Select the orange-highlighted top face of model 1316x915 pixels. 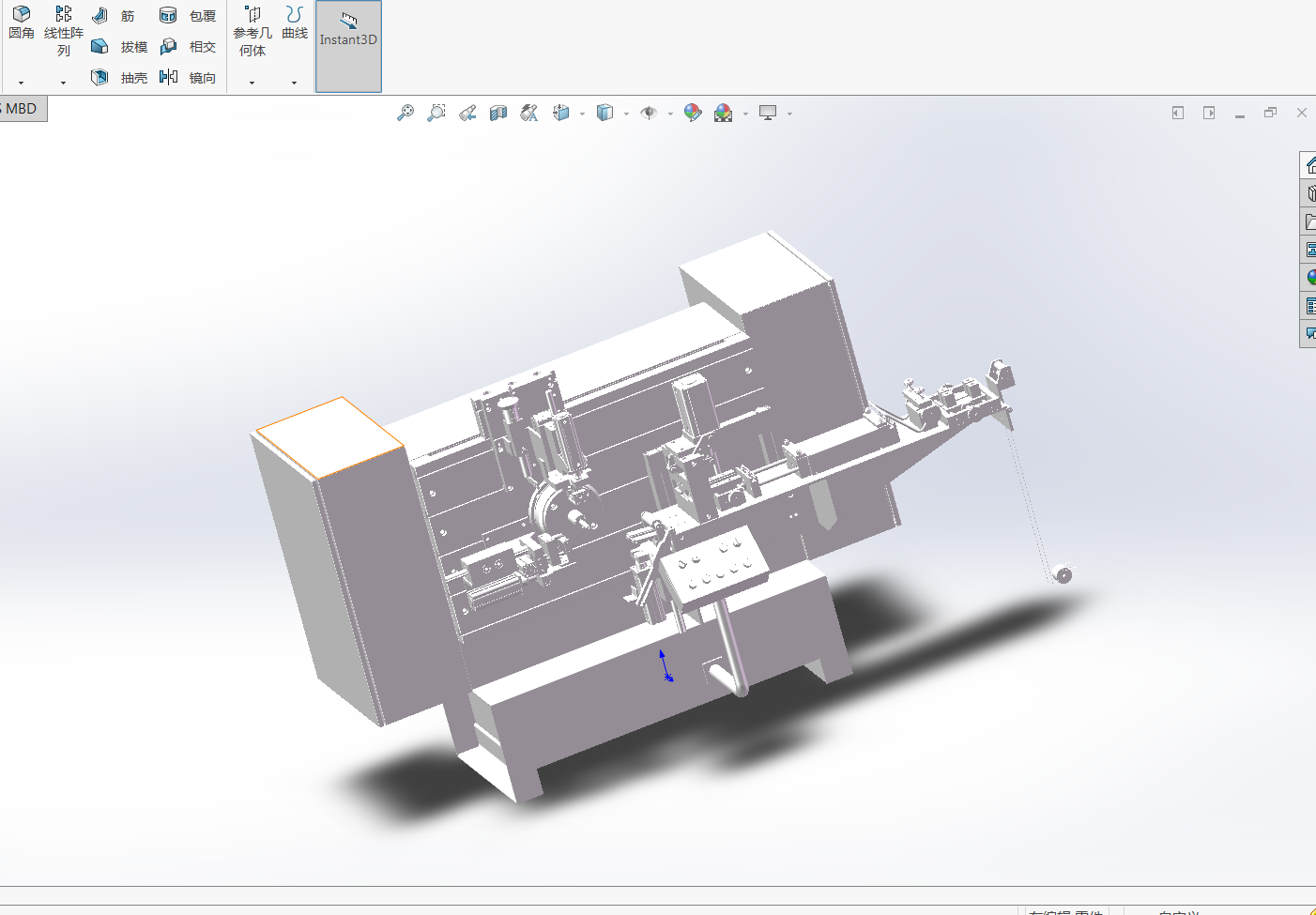[x=329, y=436]
